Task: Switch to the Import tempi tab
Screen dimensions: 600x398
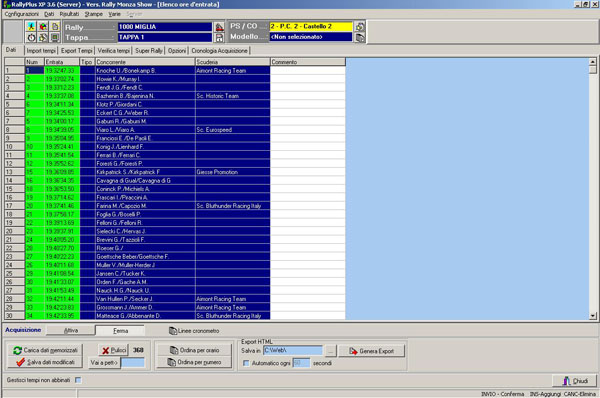Action: [41, 51]
